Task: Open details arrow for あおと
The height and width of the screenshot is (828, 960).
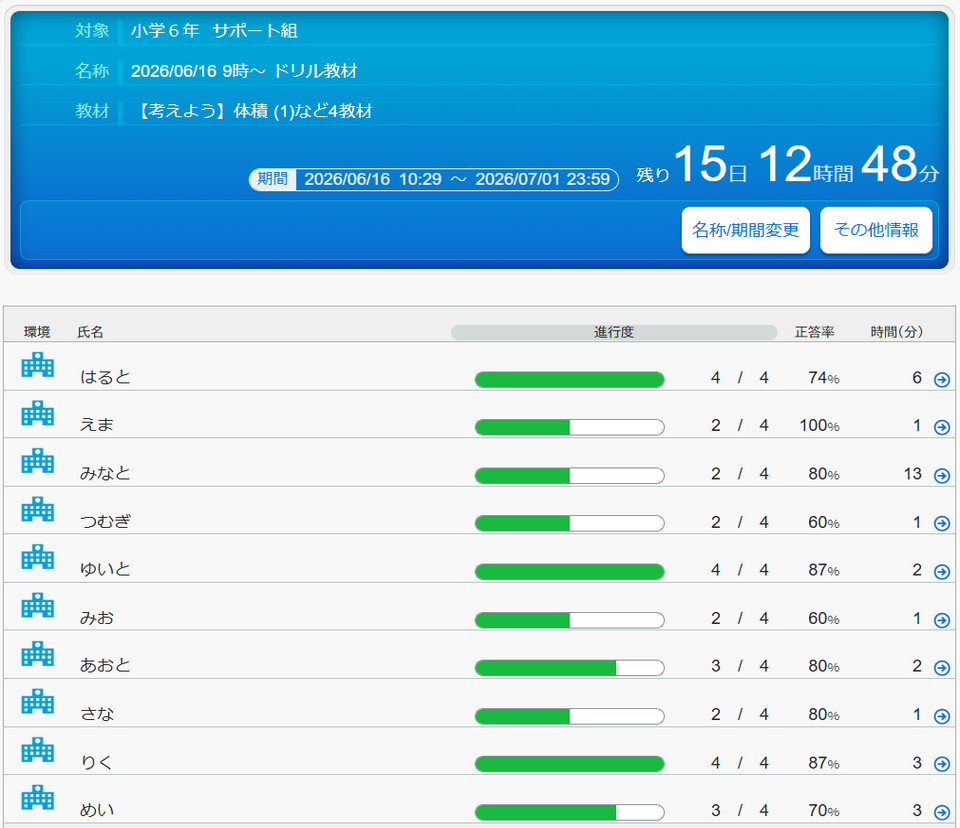Action: (x=942, y=668)
